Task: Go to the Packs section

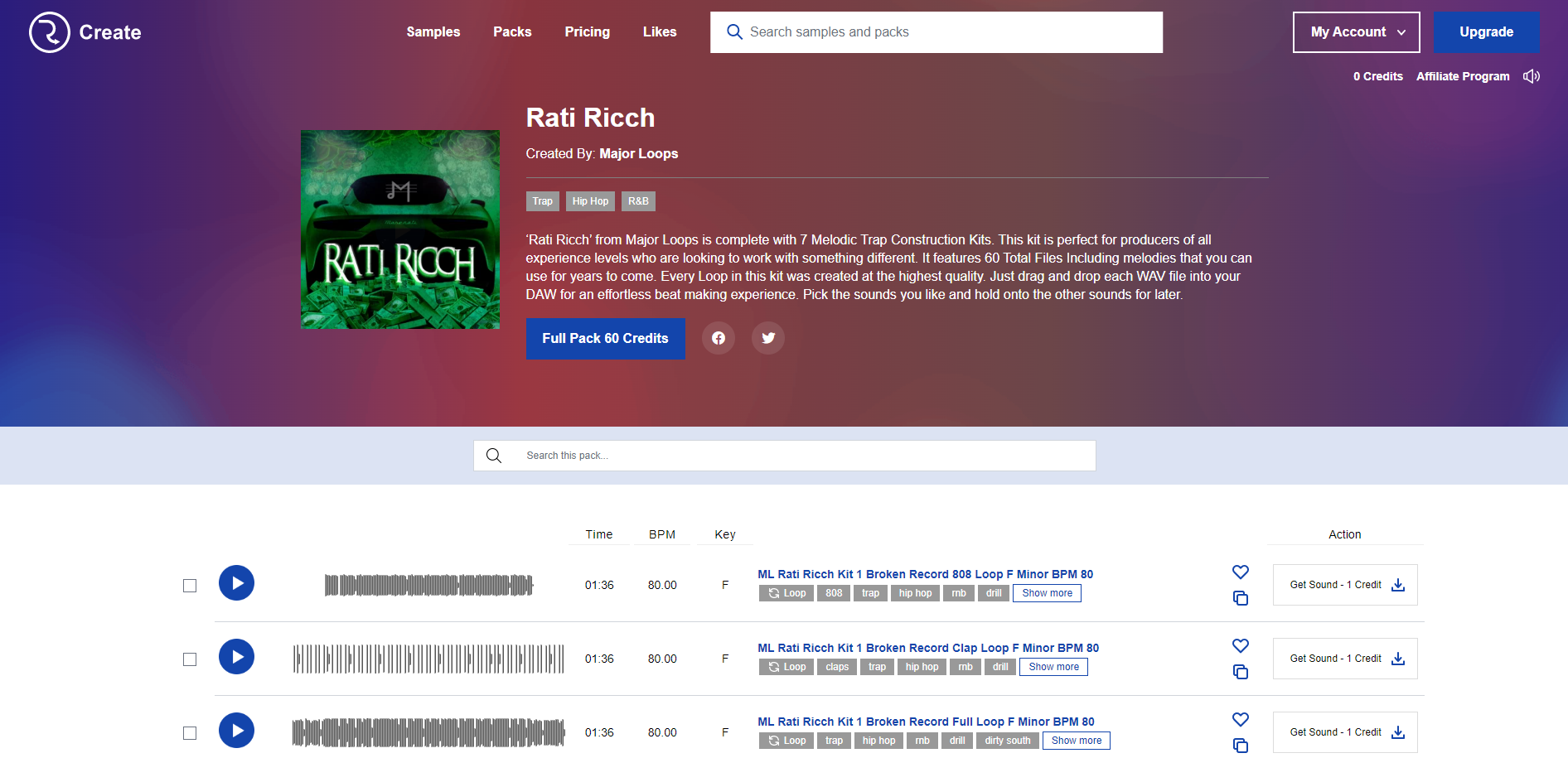Action: click(512, 31)
